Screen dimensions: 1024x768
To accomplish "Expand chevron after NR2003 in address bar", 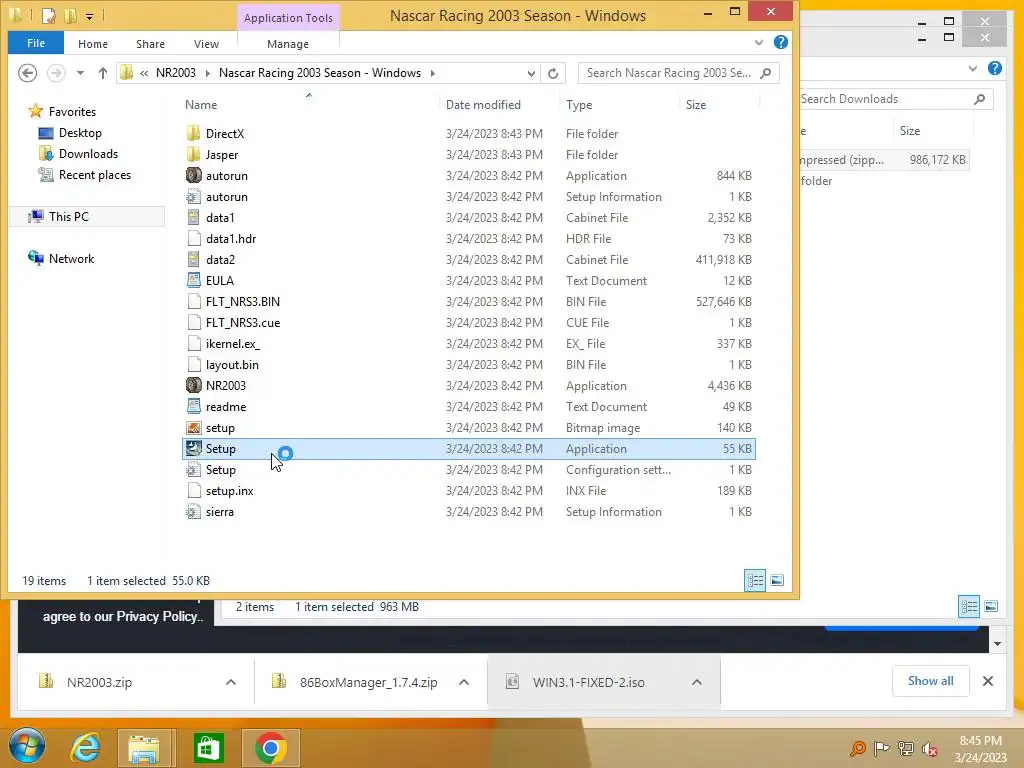I will click(208, 73).
